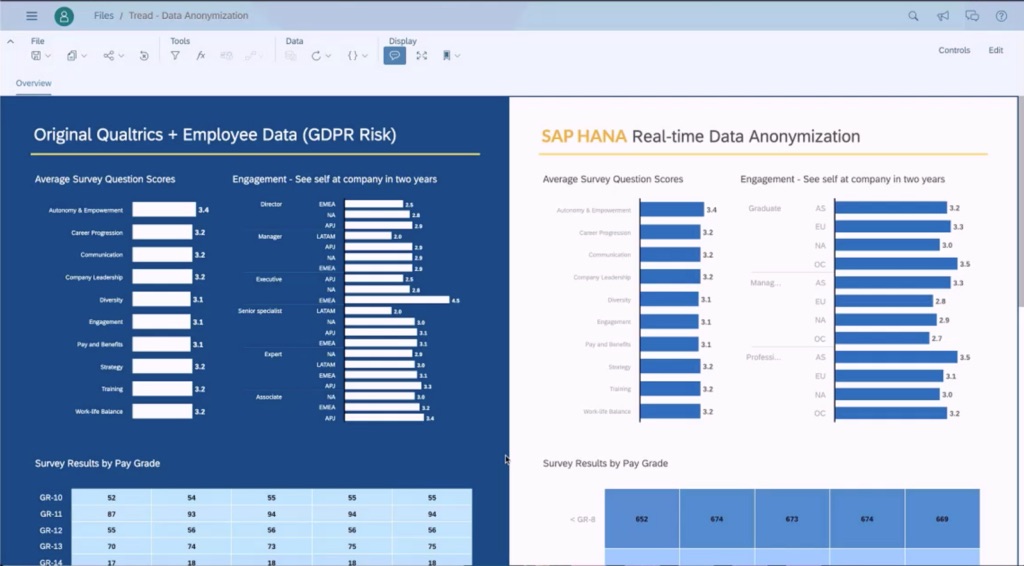Screen dimensions: 1024x566
Task: Open the search magnifier icon
Action: tap(913, 16)
